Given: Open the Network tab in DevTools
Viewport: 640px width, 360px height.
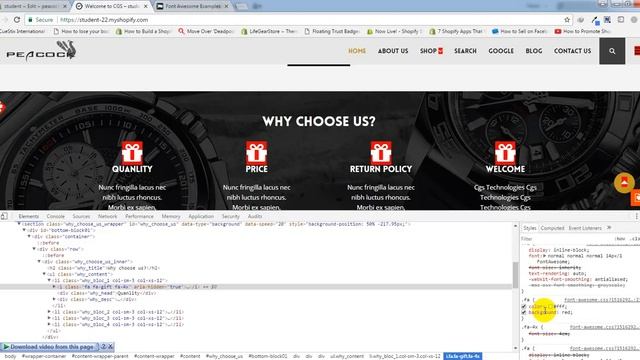Looking at the screenshot, I should pos(107,216).
